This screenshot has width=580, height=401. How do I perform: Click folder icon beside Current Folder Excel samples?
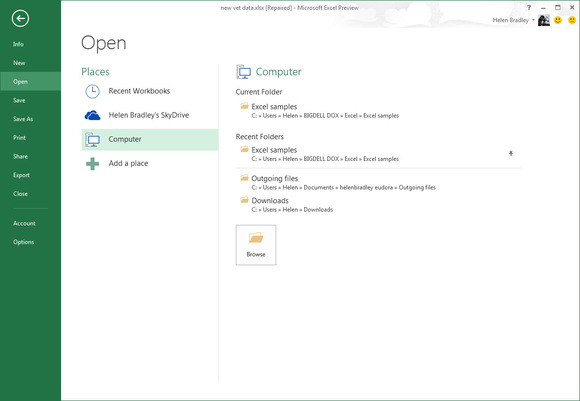click(244, 106)
